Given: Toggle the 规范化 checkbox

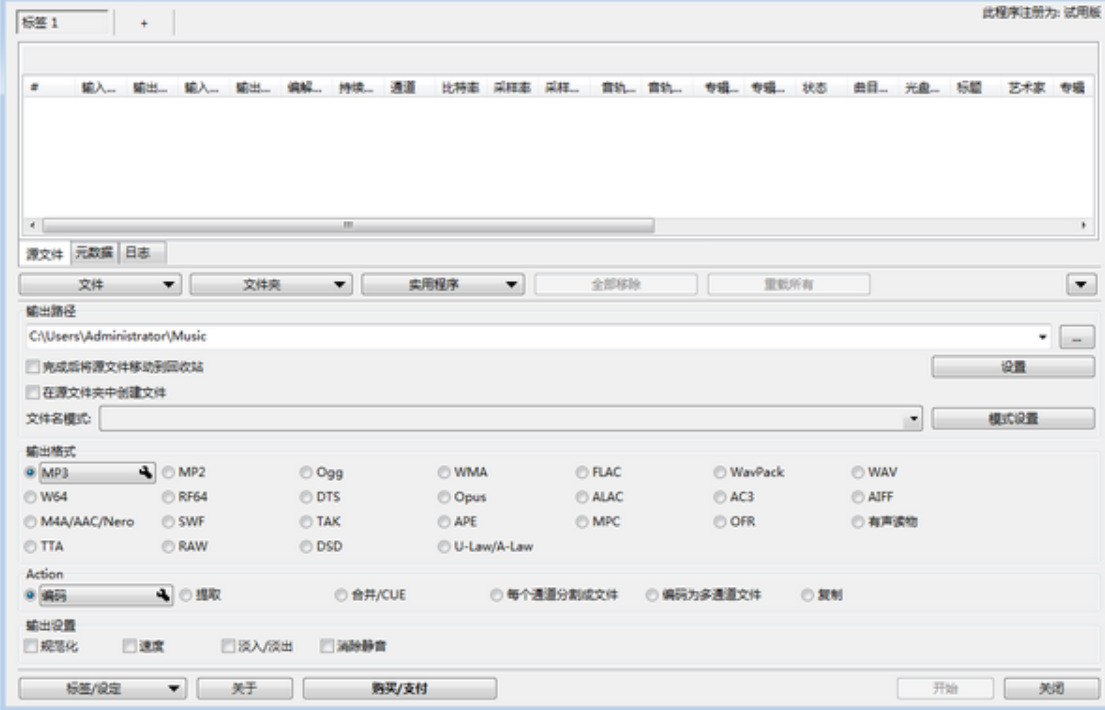Looking at the screenshot, I should (x=31, y=646).
